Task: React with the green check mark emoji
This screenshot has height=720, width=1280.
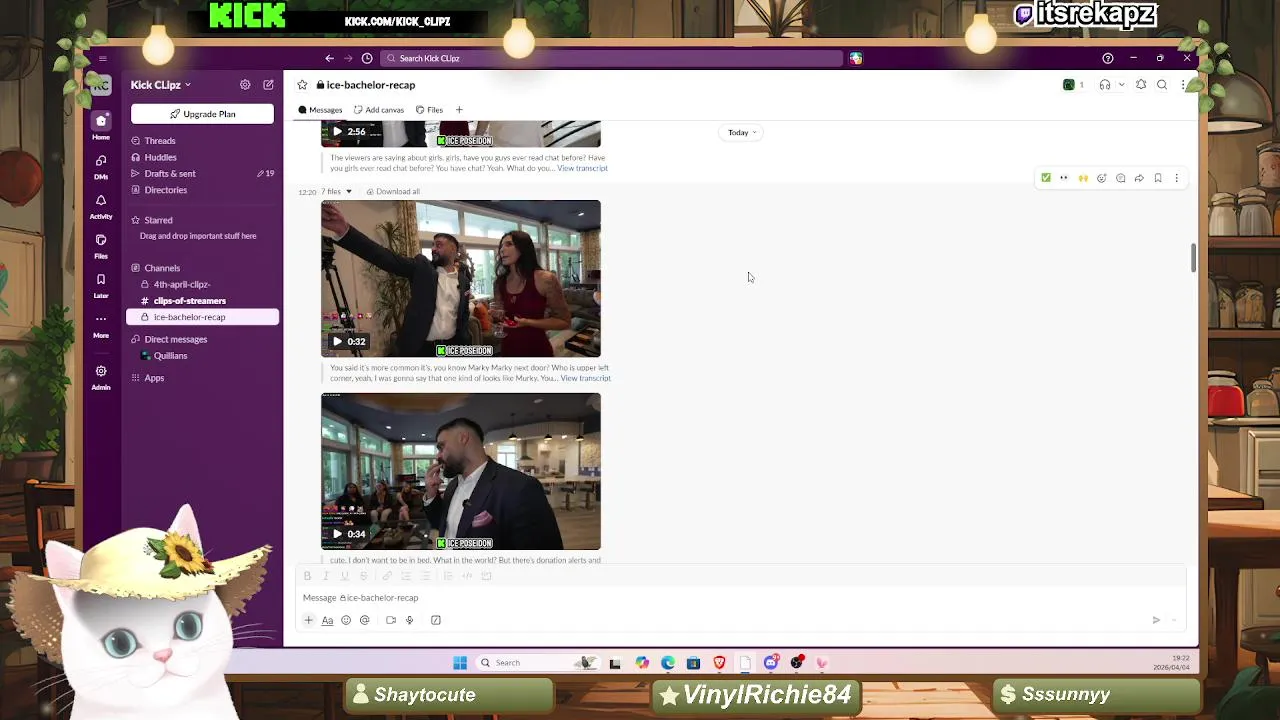Action: [1046, 178]
